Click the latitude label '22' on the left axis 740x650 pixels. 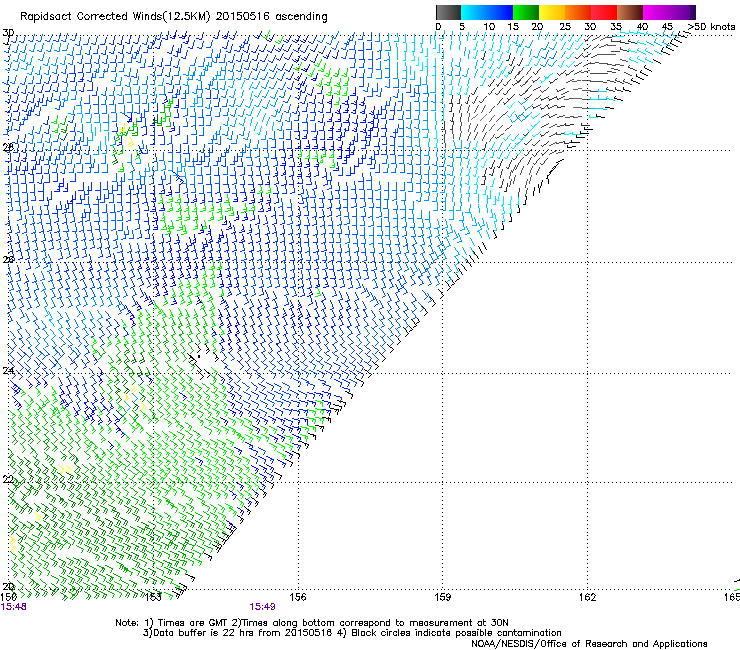8,480
